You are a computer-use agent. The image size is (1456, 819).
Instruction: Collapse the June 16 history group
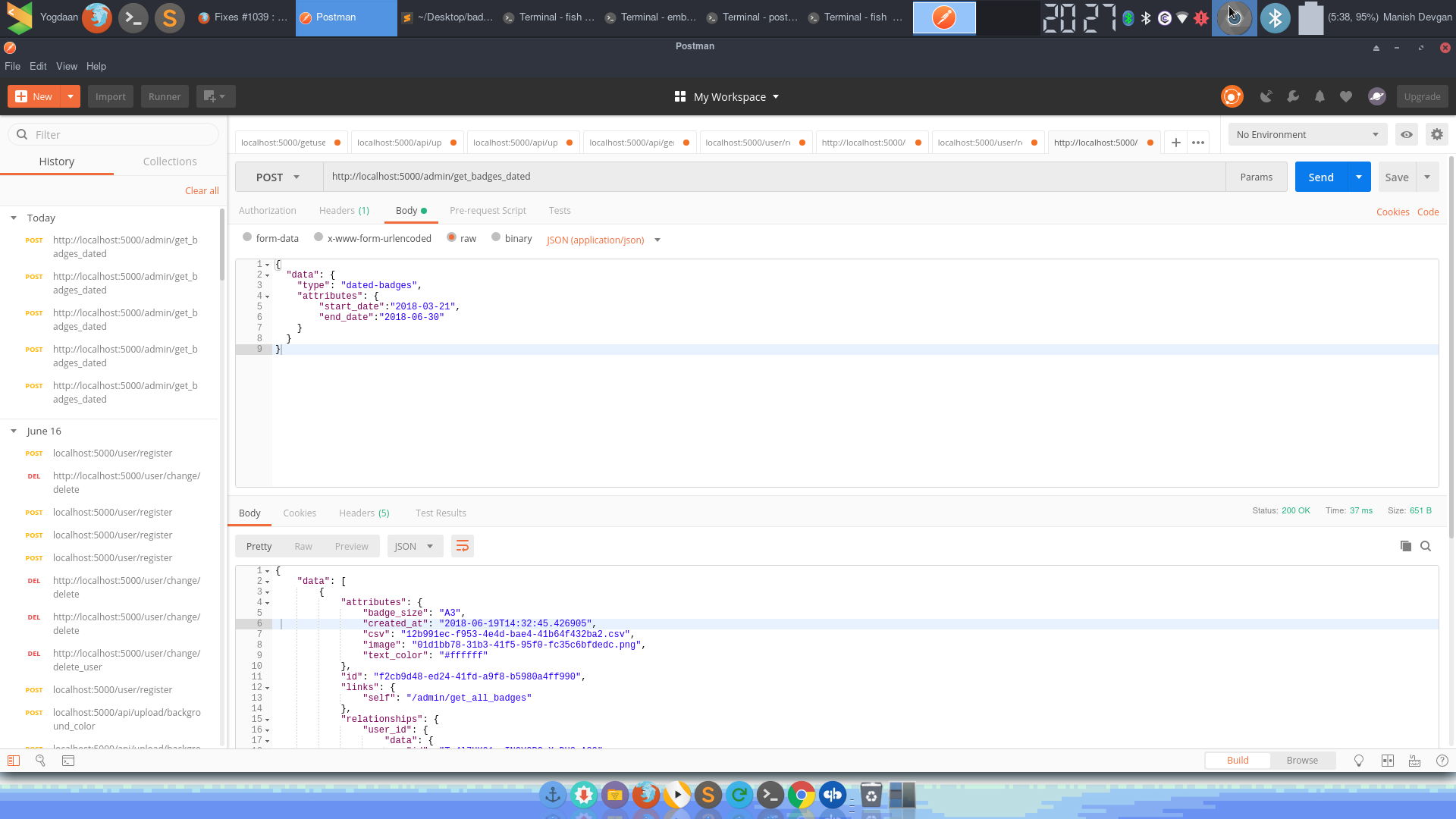(13, 431)
